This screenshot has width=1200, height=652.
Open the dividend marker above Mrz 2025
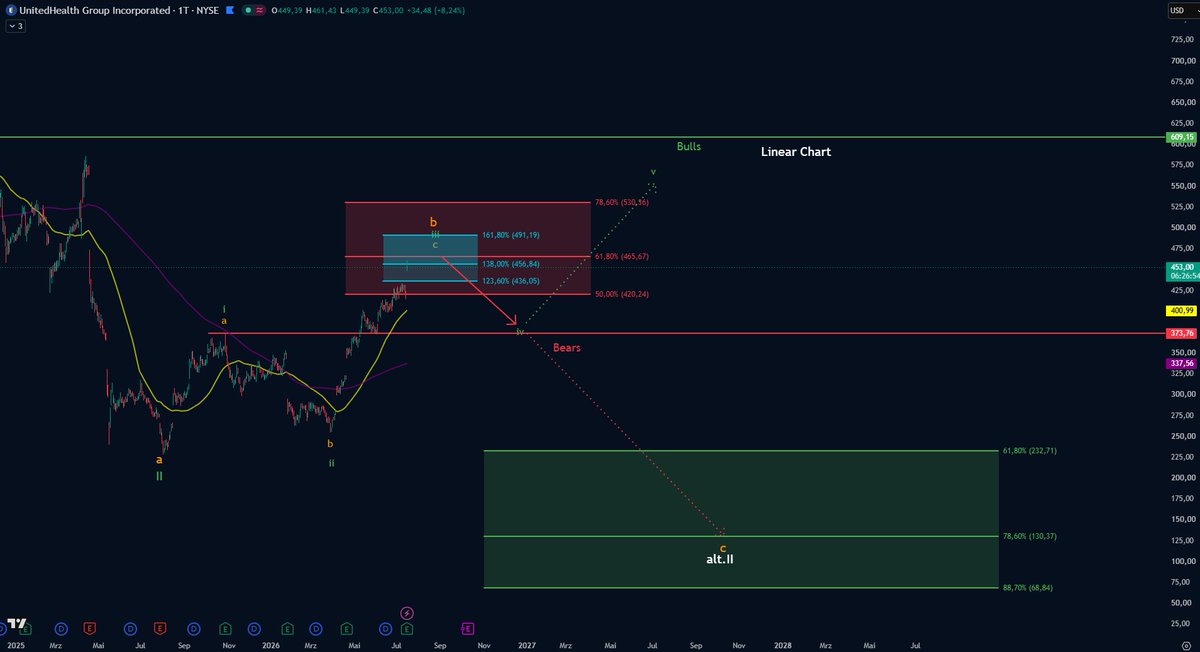[61, 629]
